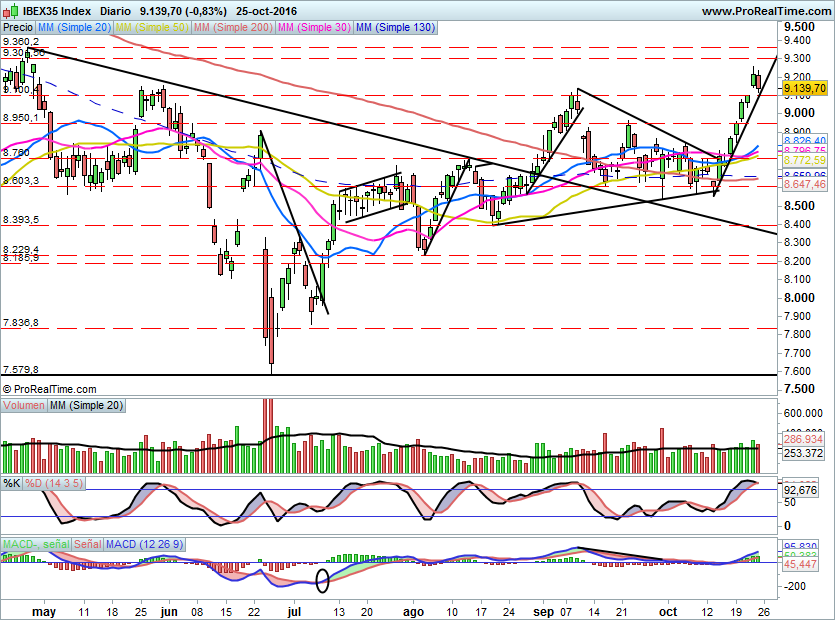Toggle the Volumen indicator label
Viewport: 835px width, 620px height.
(22, 406)
